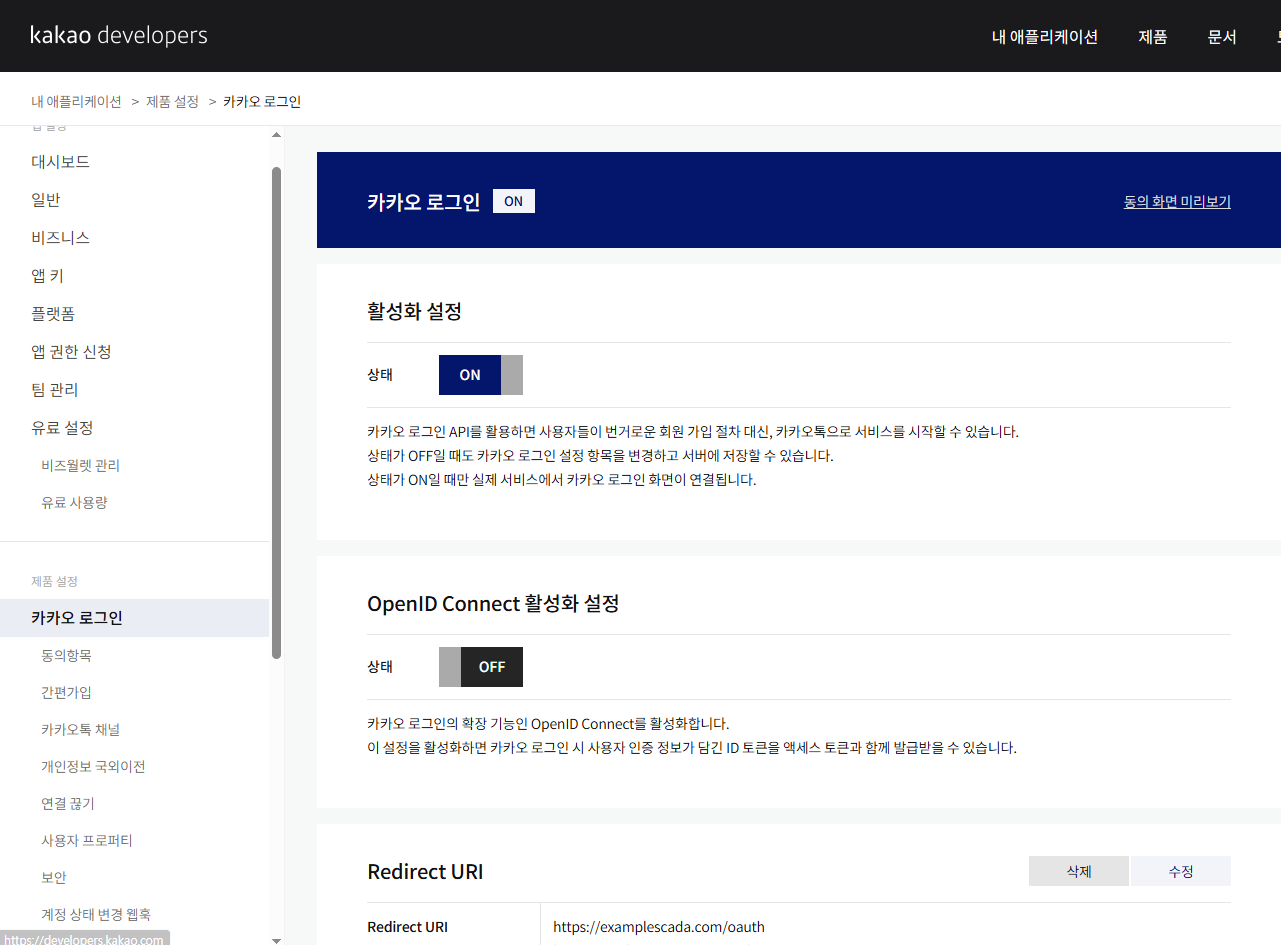Open 일반 in sidebar

click(46, 200)
